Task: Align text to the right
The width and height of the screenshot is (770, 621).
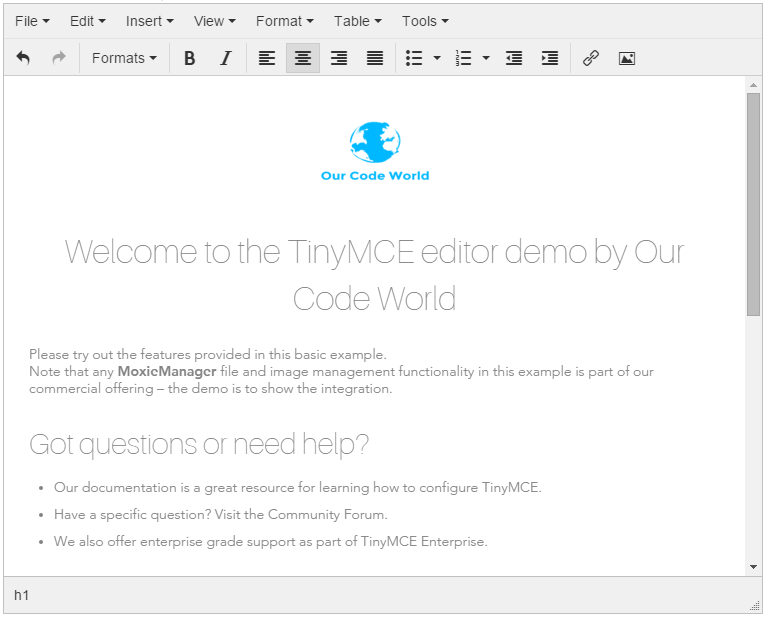Action: coord(339,58)
